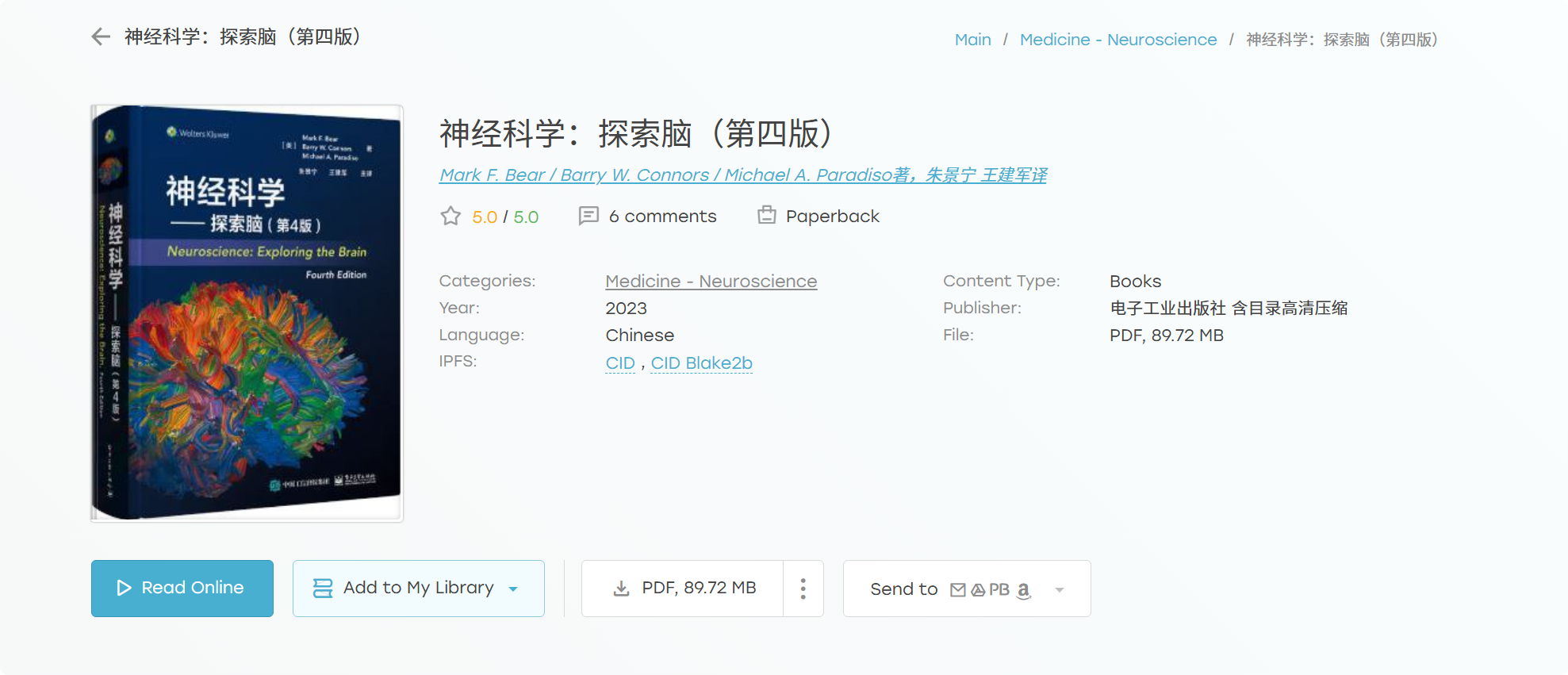Click the Paperback label
The height and width of the screenshot is (675, 1568).
click(x=833, y=217)
